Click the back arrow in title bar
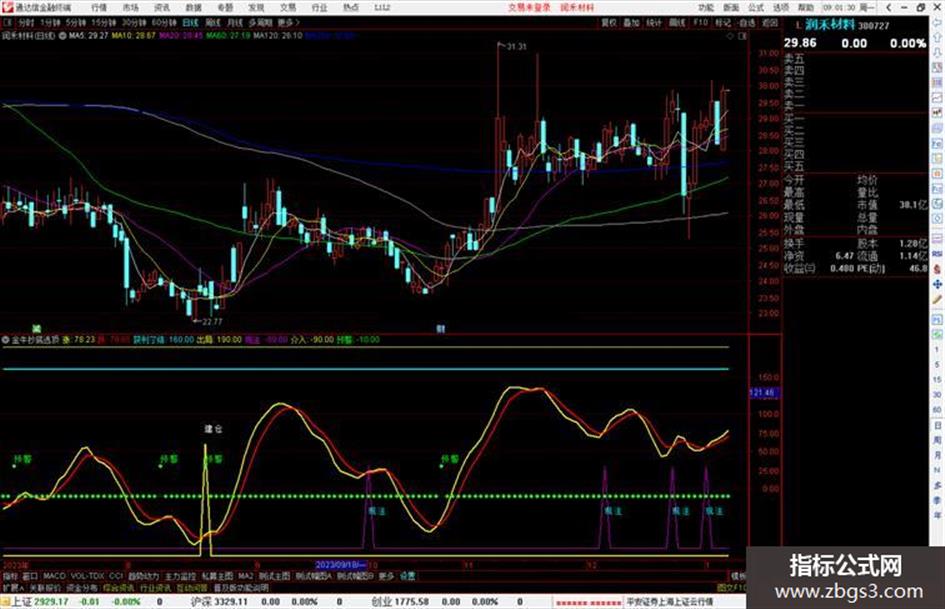 (x=888, y=8)
